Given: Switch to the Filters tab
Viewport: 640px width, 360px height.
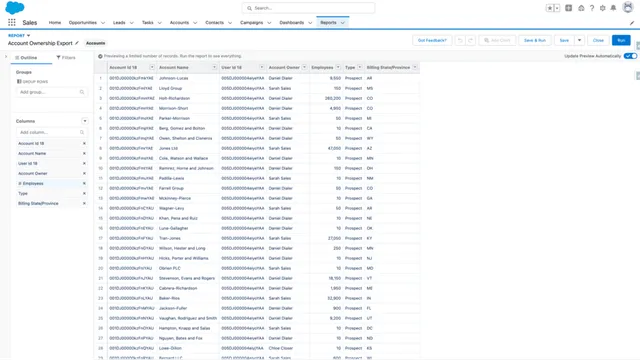Looking at the screenshot, I should coord(66,58).
